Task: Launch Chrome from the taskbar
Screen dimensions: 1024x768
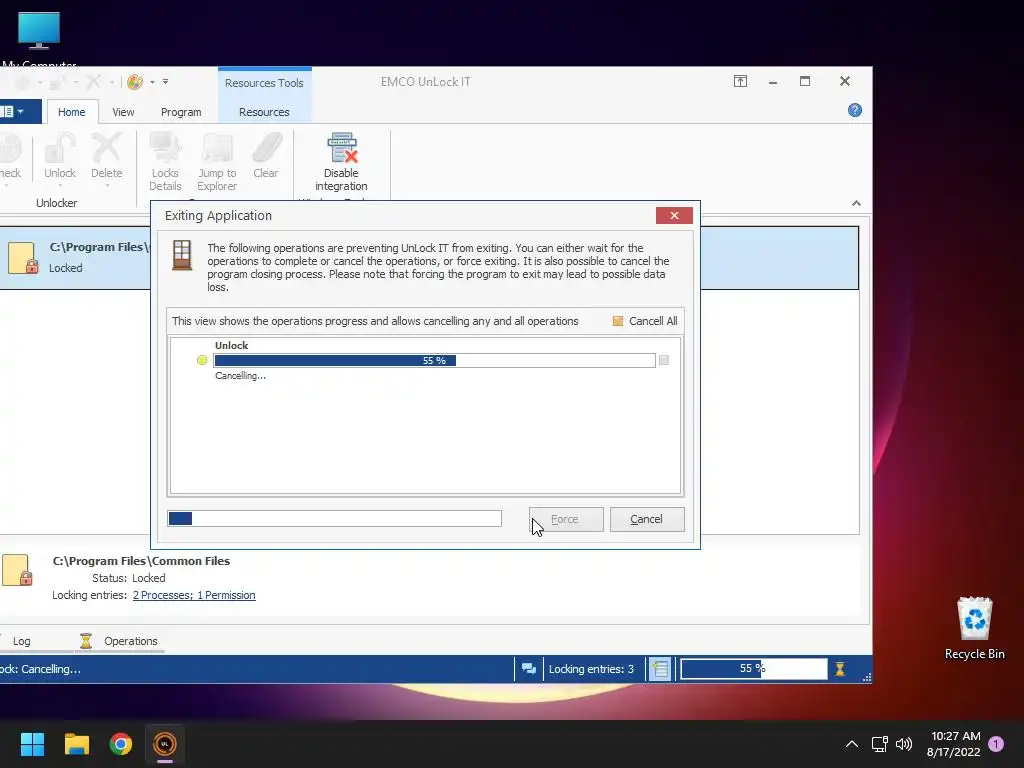Action: pyautogui.click(x=121, y=744)
